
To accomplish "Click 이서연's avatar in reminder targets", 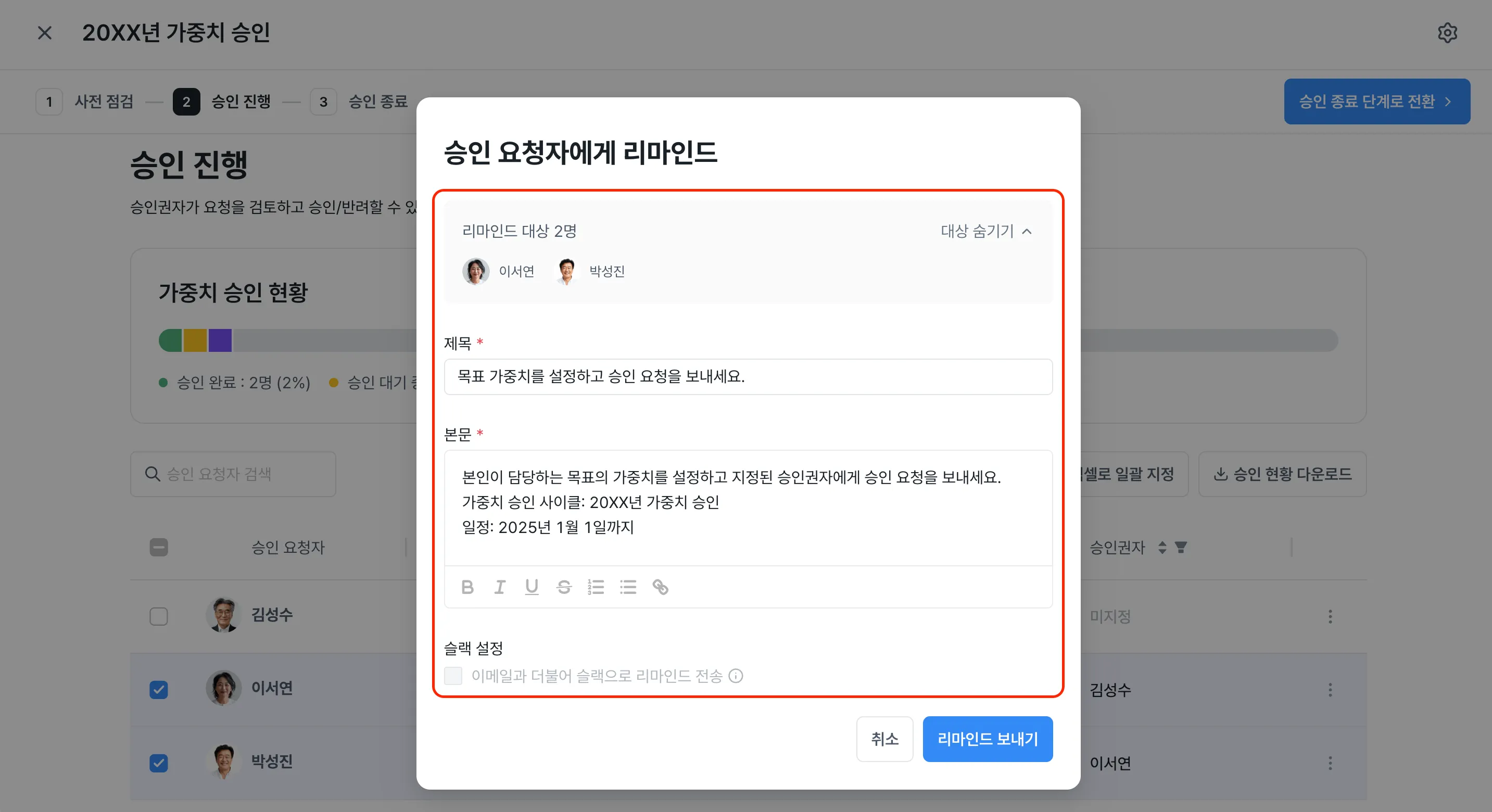I will tap(475, 271).
